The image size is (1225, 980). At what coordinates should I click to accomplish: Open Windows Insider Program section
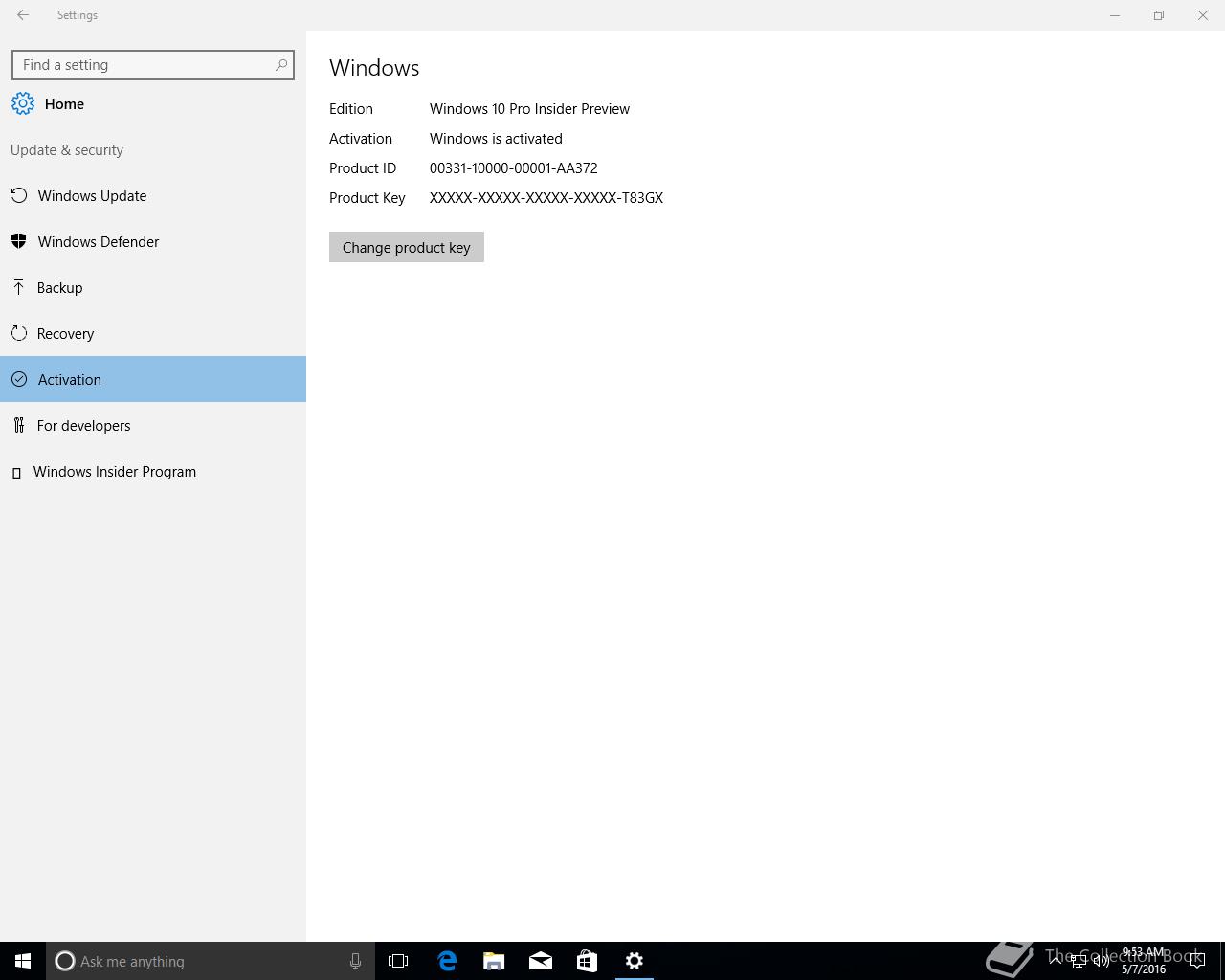tap(153, 472)
